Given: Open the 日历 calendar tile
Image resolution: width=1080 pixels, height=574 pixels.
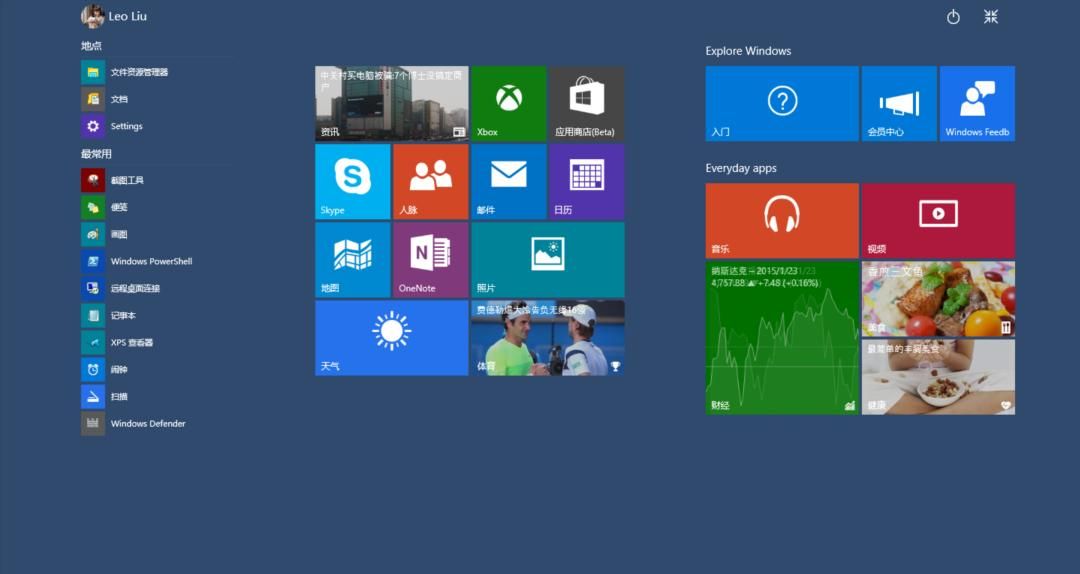Looking at the screenshot, I should [586, 181].
